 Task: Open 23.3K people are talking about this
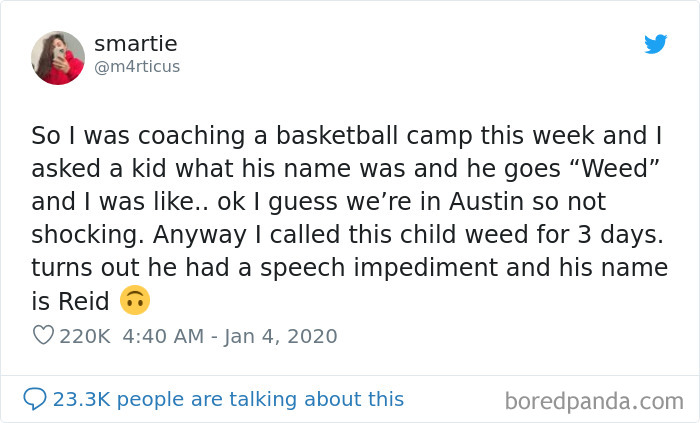click(x=228, y=399)
